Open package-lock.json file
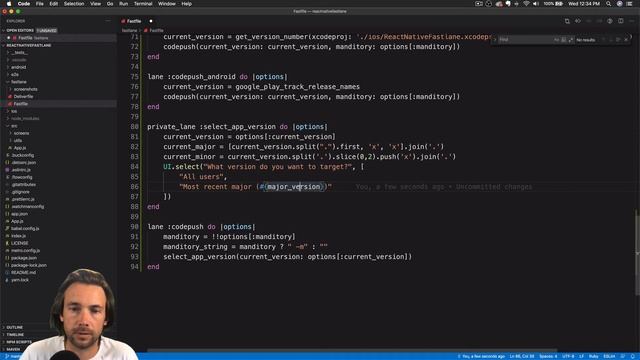This screenshot has width=640, height=360. tap(29, 266)
